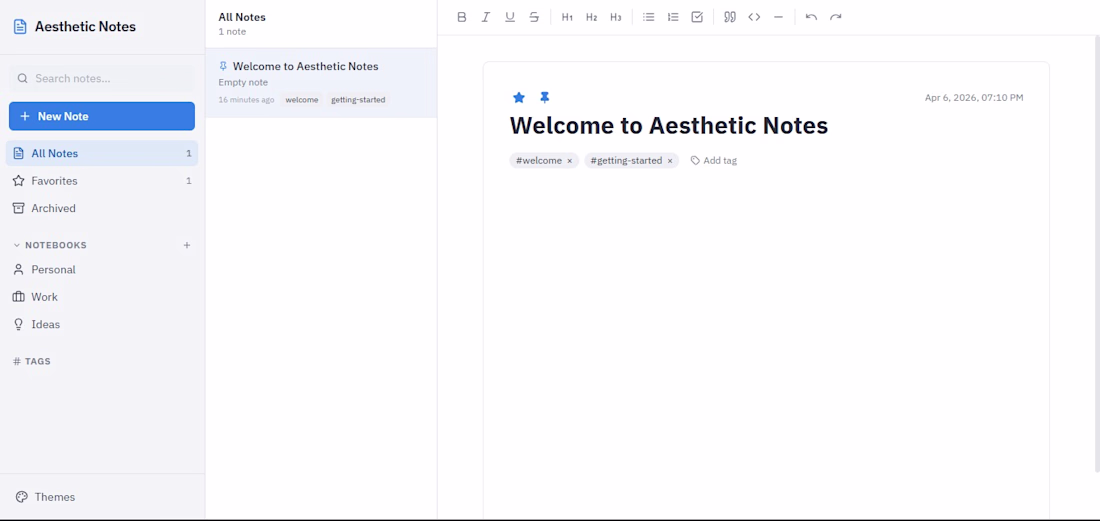This screenshot has height=521, width=1100.
Task: Remove the #welcome tag
Action: [x=570, y=161]
